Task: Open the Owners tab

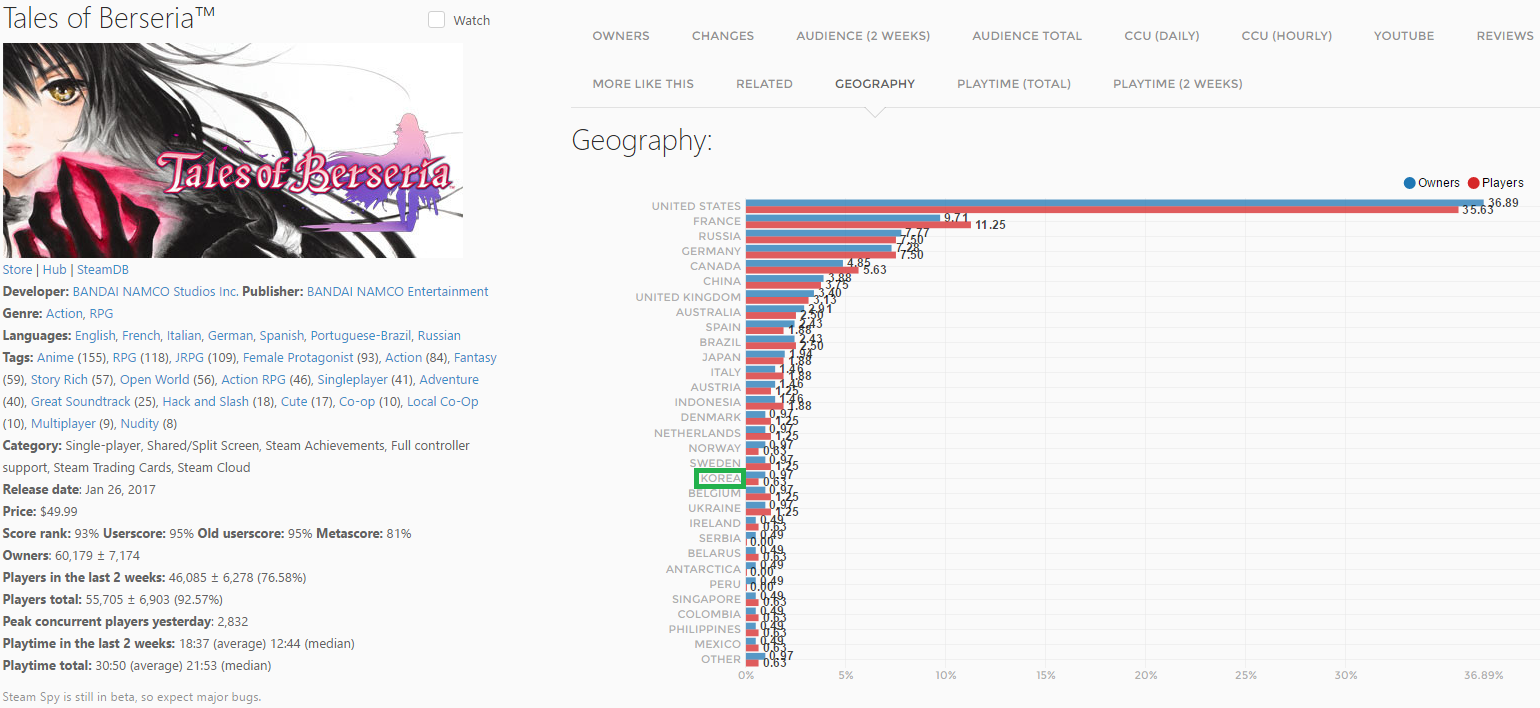Action: pos(621,36)
